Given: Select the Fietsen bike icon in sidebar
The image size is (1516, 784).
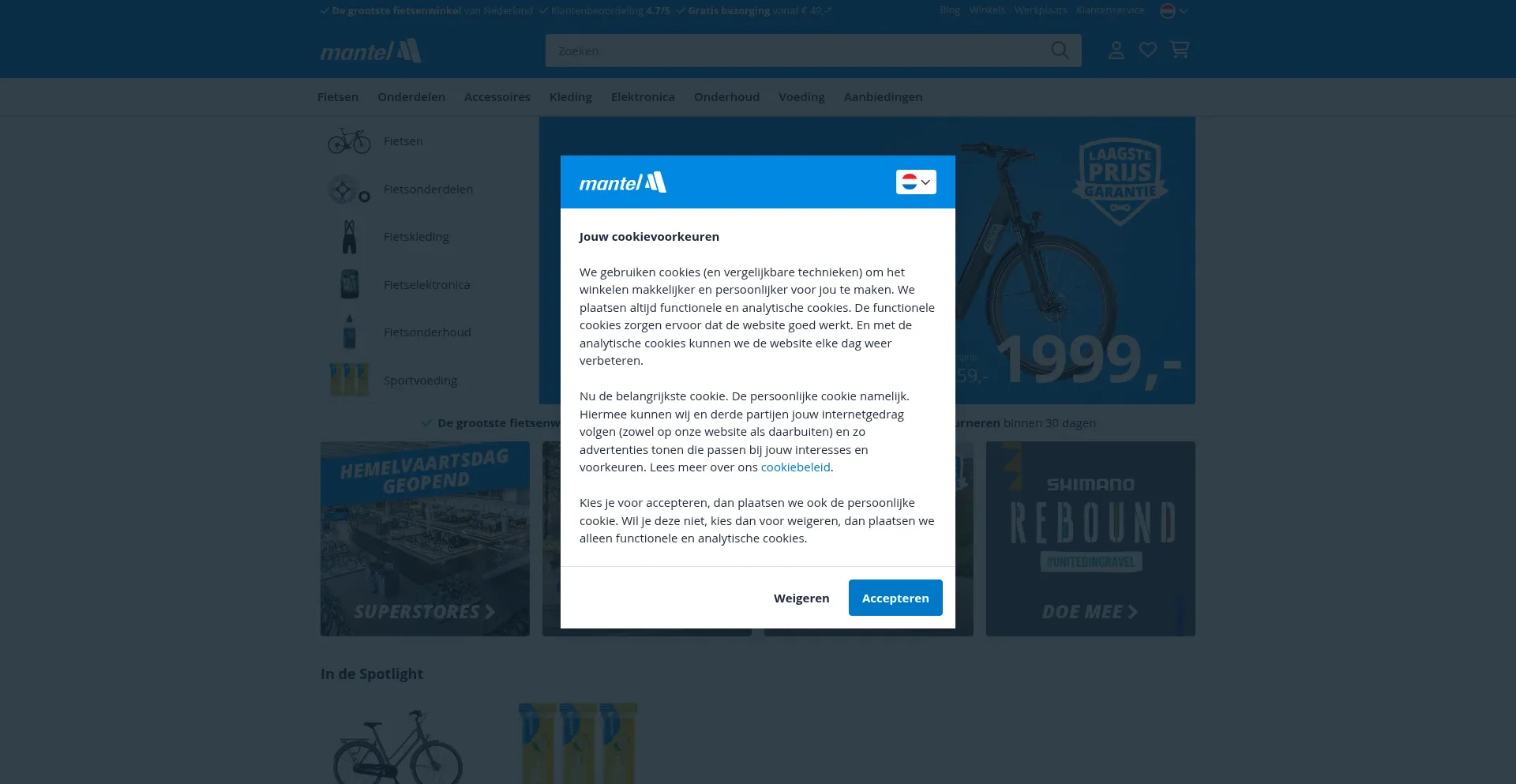Looking at the screenshot, I should click(349, 141).
